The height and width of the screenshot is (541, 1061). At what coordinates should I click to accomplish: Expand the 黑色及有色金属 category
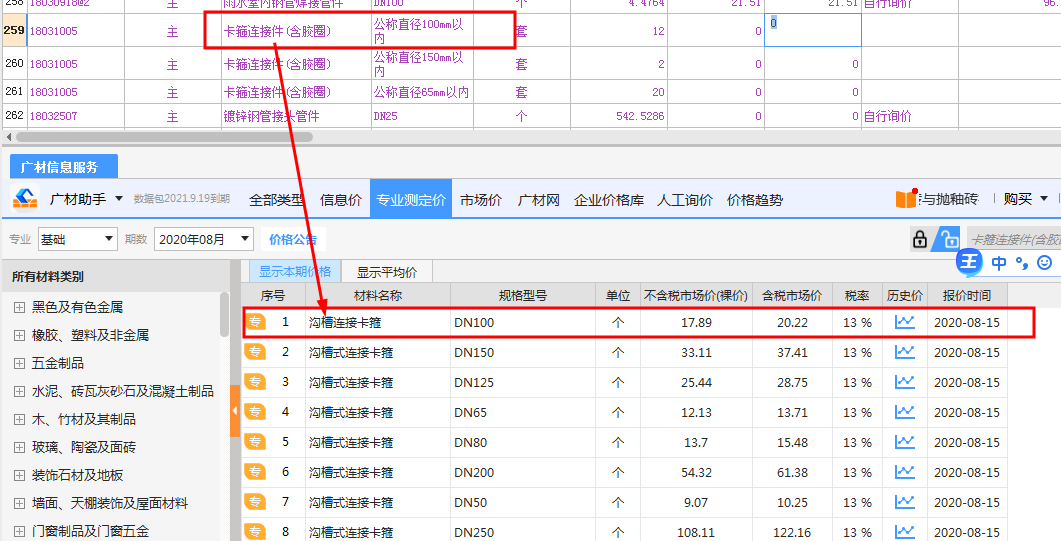(x=20, y=307)
